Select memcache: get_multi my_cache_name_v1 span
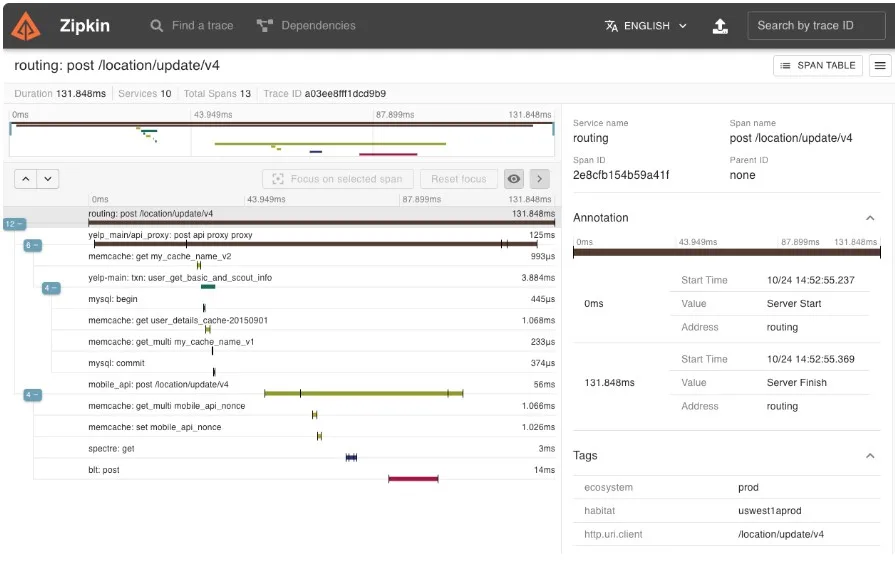The width and height of the screenshot is (895, 573). click(321, 345)
